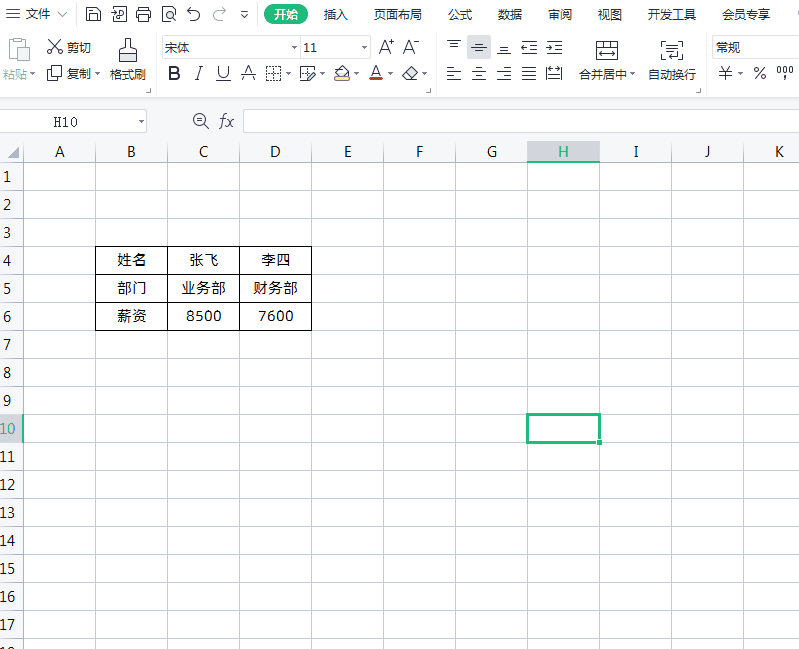Open the 审阅 tab
Screen dimensions: 799x649
[x=560, y=14]
